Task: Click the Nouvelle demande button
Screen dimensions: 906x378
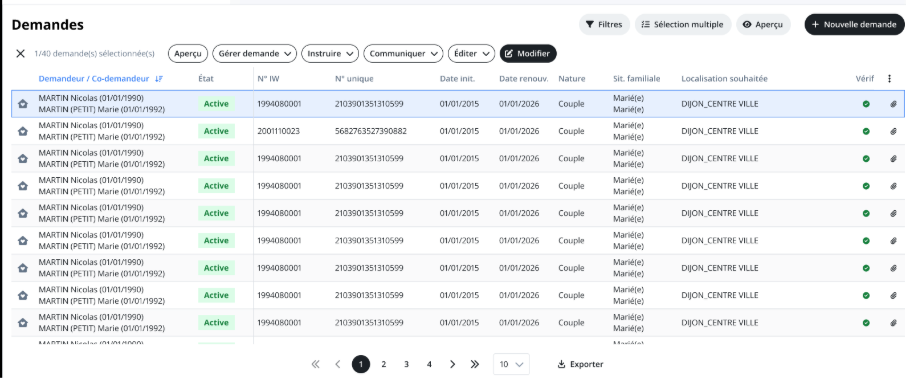Action: pos(853,24)
